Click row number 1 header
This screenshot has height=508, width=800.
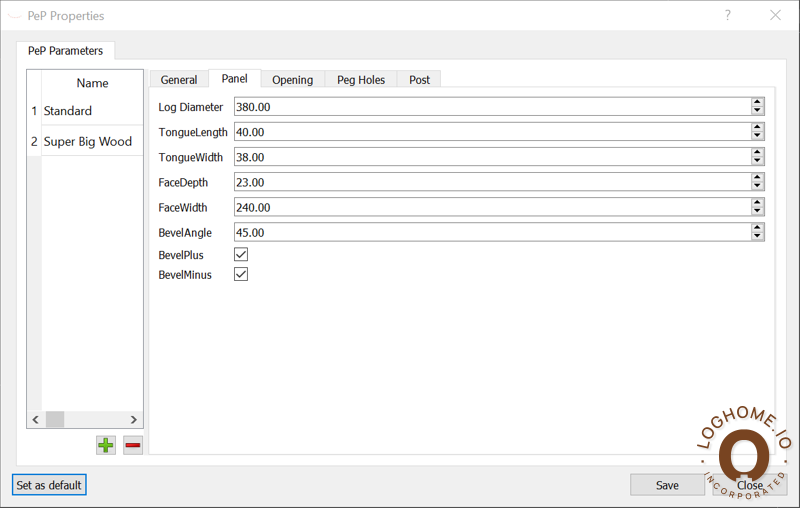[x=34, y=111]
